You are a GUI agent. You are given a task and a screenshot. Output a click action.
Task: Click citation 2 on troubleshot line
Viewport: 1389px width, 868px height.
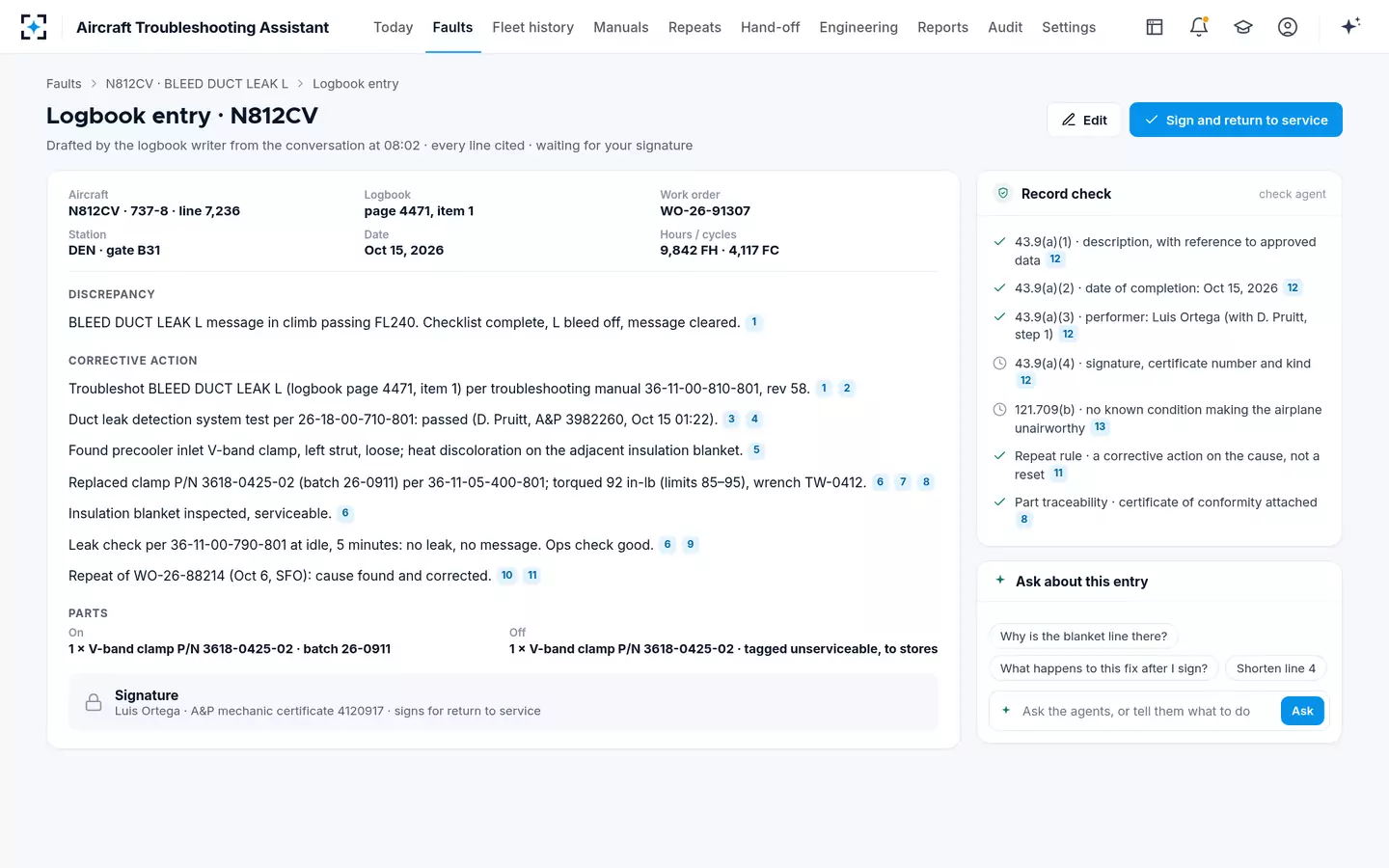pos(847,389)
